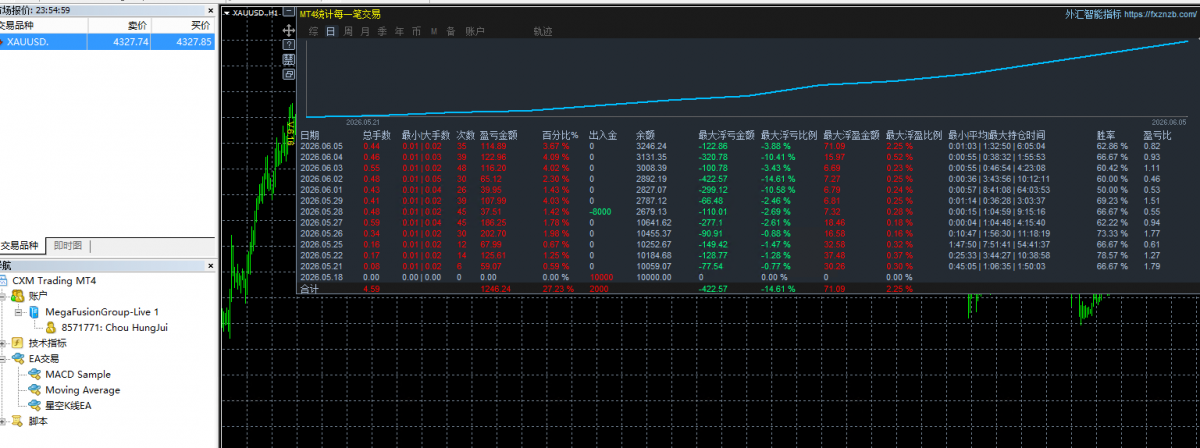The height and width of the screenshot is (448, 1200).
Task: Toggle the 月 monthly statistics view
Action: (365, 31)
